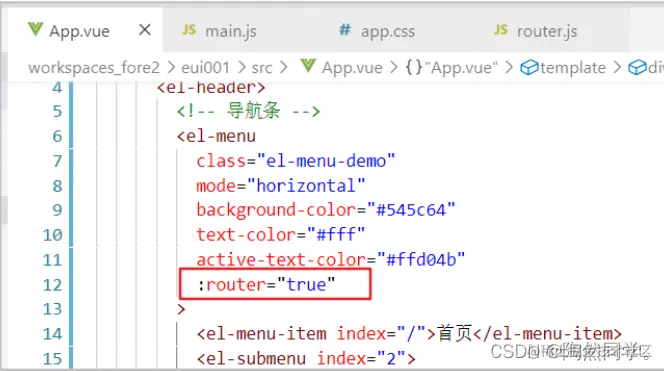Image resolution: width=664 pixels, height=371 pixels.
Task: Close the App.vue tab
Action: (145, 30)
